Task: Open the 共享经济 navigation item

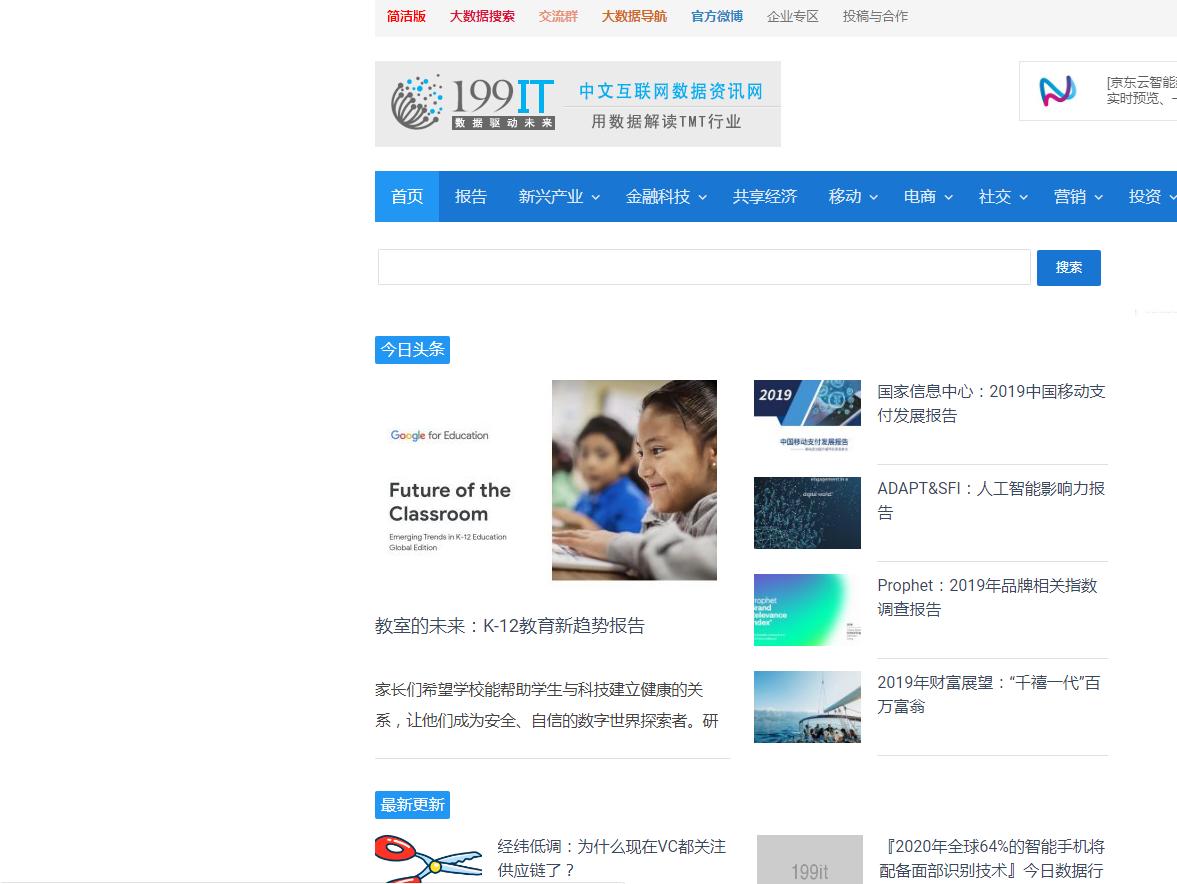Action: click(x=765, y=197)
